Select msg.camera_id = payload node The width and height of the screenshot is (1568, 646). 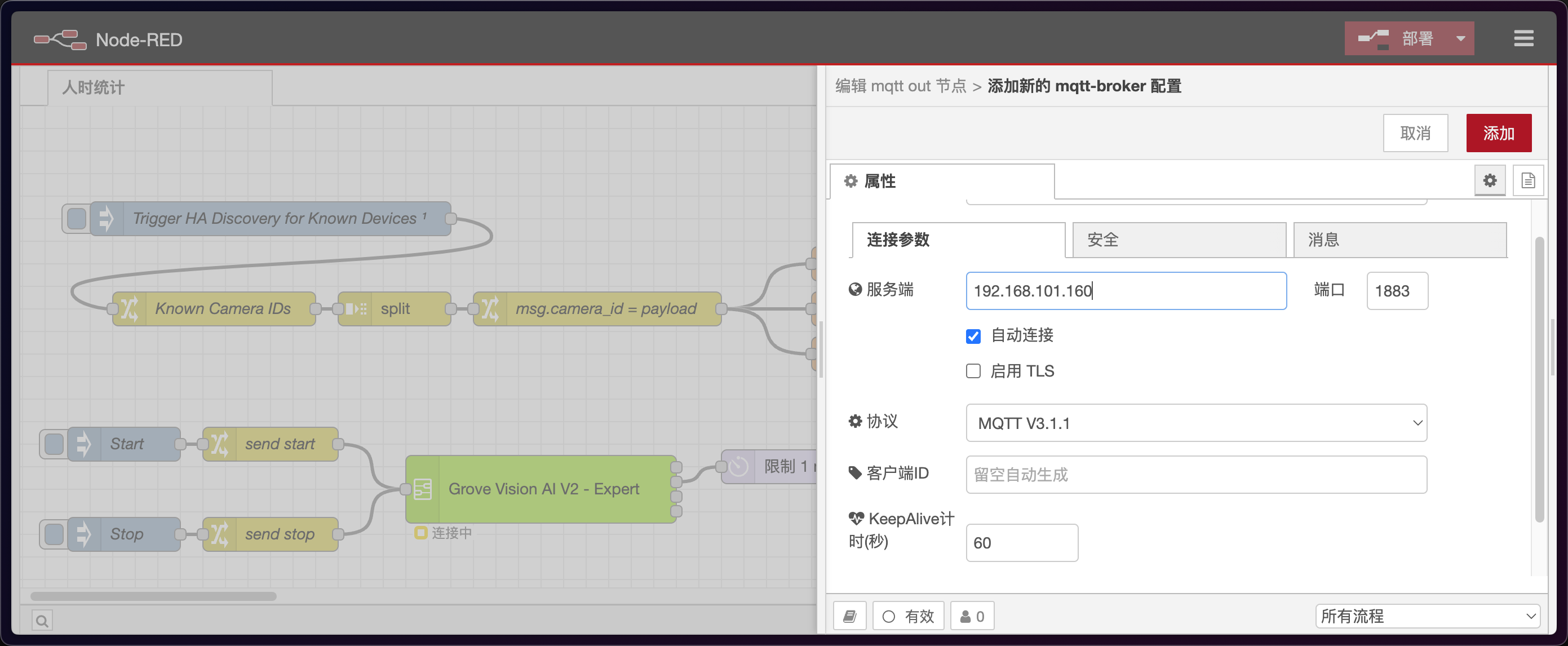coord(597,309)
